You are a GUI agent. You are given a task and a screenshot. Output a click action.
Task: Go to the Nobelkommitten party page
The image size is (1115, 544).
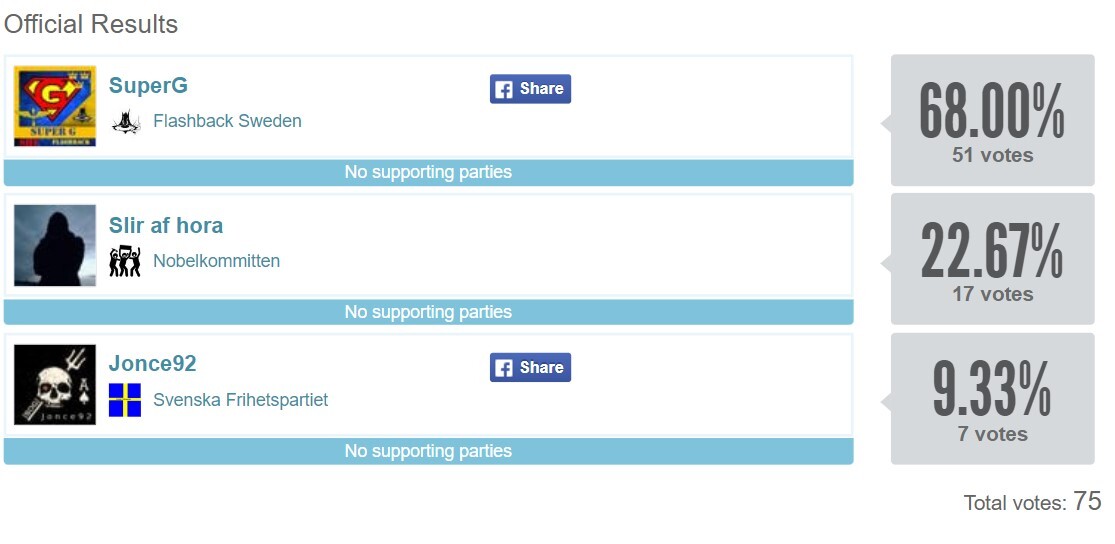coord(216,261)
